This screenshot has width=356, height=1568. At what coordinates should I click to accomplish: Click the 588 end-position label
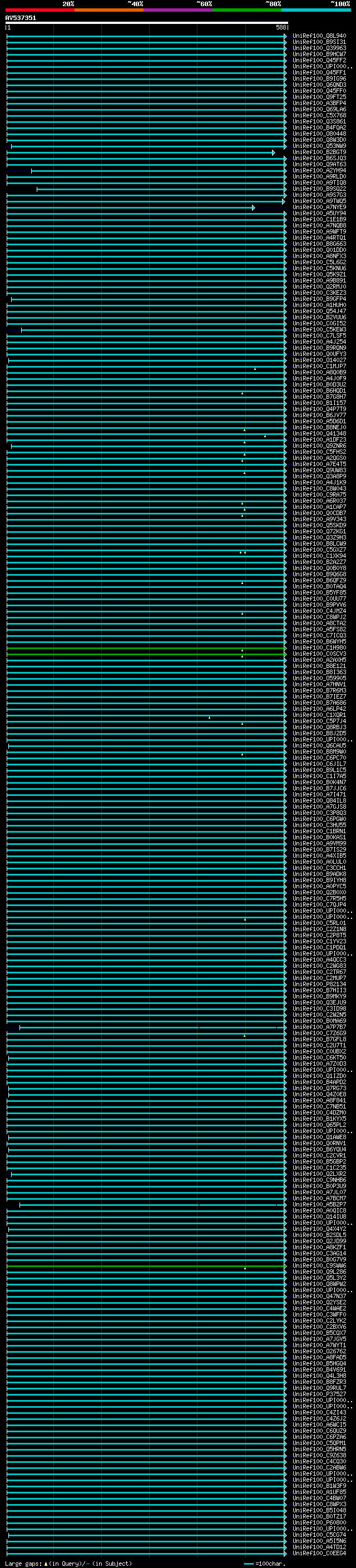click(280, 27)
